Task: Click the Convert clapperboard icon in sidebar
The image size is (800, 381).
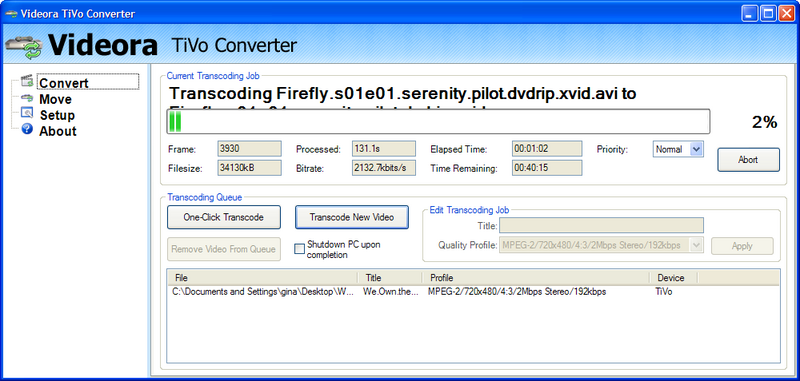Action: pos(27,82)
